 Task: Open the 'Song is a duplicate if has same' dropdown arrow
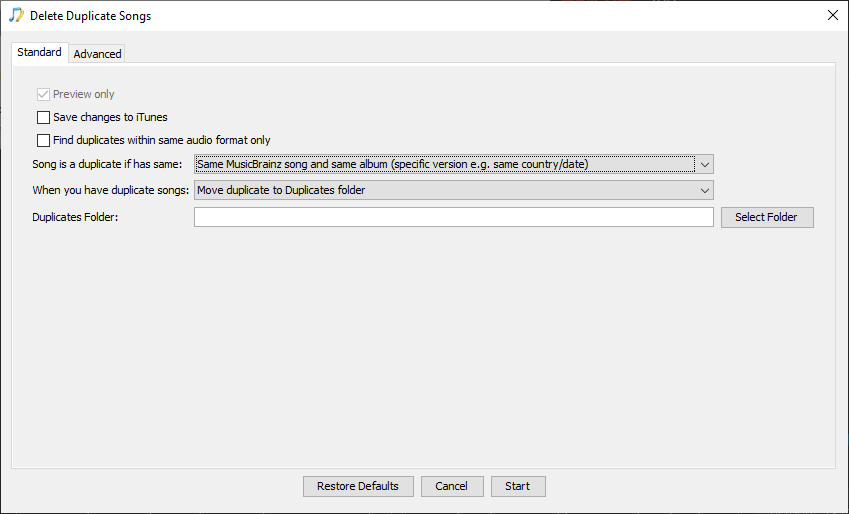(x=704, y=164)
